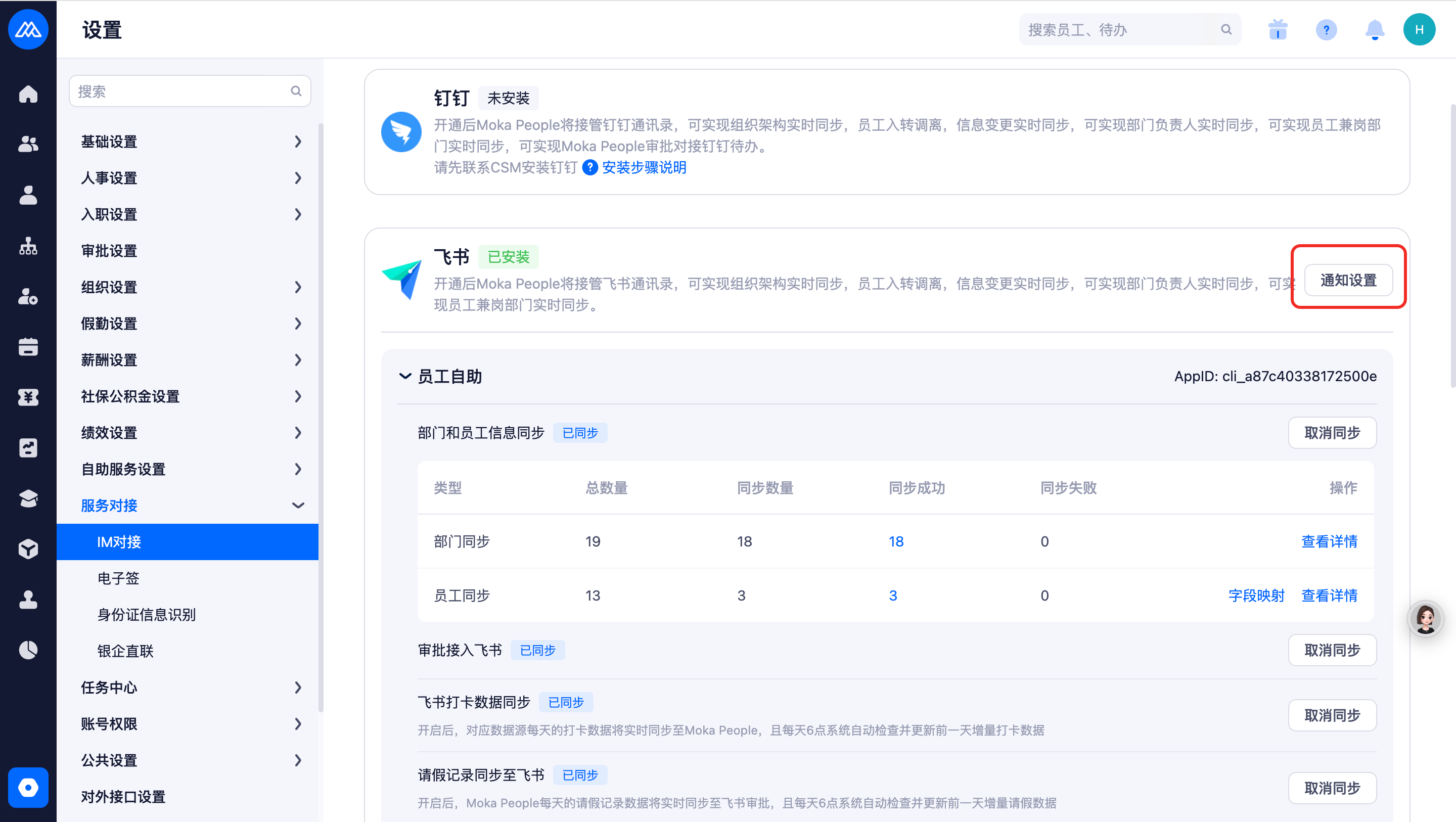Select 电子签 submenu item
Image resolution: width=1456 pixels, height=822 pixels.
tap(118, 578)
